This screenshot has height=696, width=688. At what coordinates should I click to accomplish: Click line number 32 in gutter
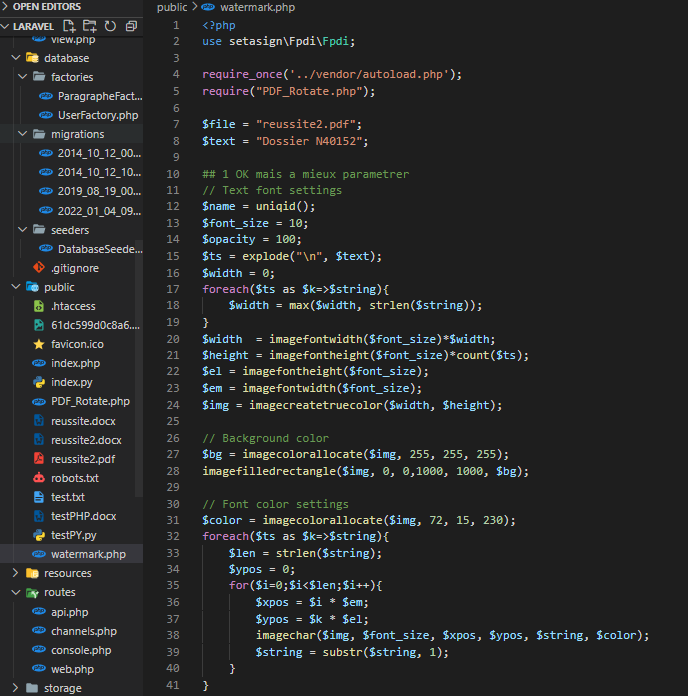pos(173,536)
